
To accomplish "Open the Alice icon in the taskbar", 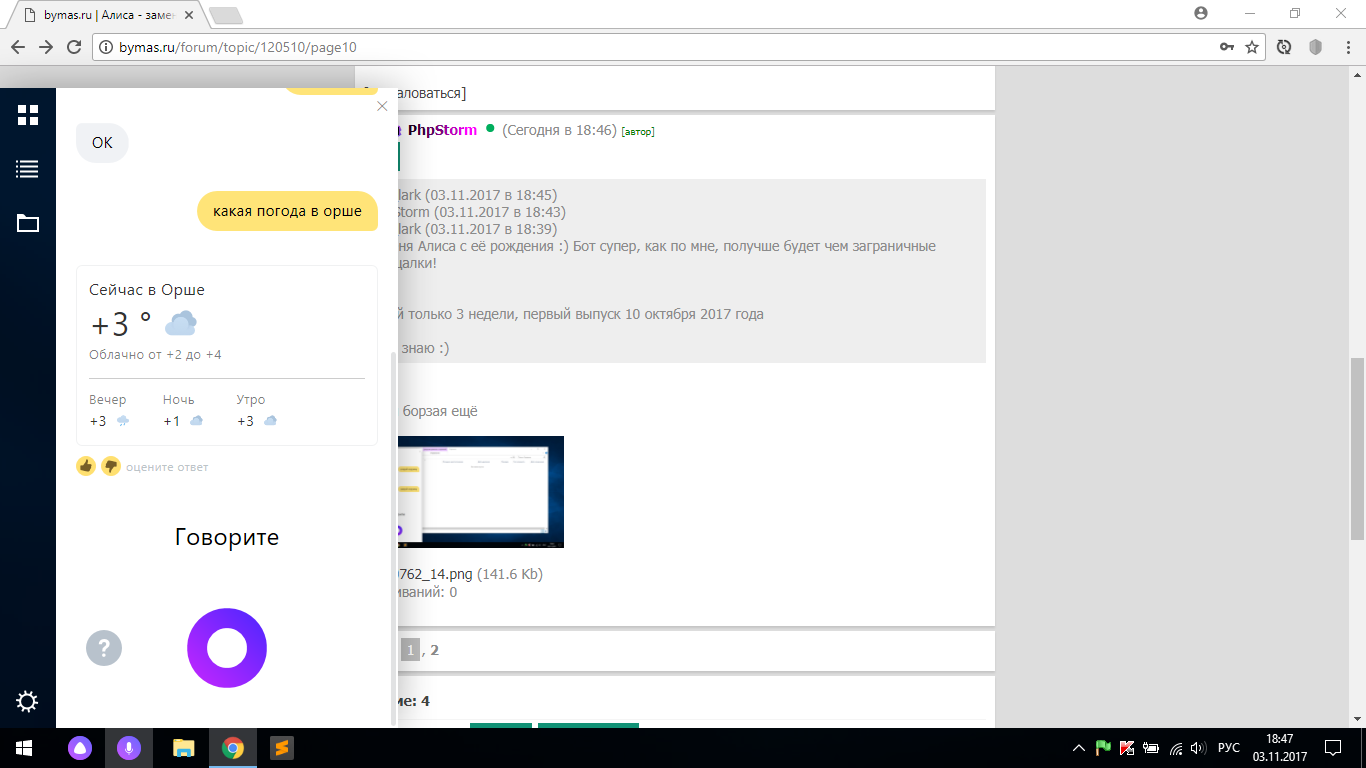I will coord(79,747).
